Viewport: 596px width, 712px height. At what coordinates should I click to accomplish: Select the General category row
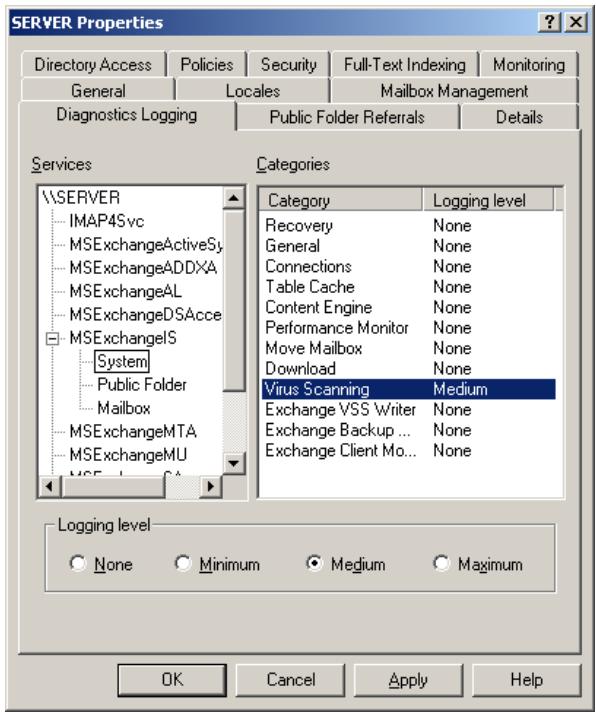tap(409, 246)
